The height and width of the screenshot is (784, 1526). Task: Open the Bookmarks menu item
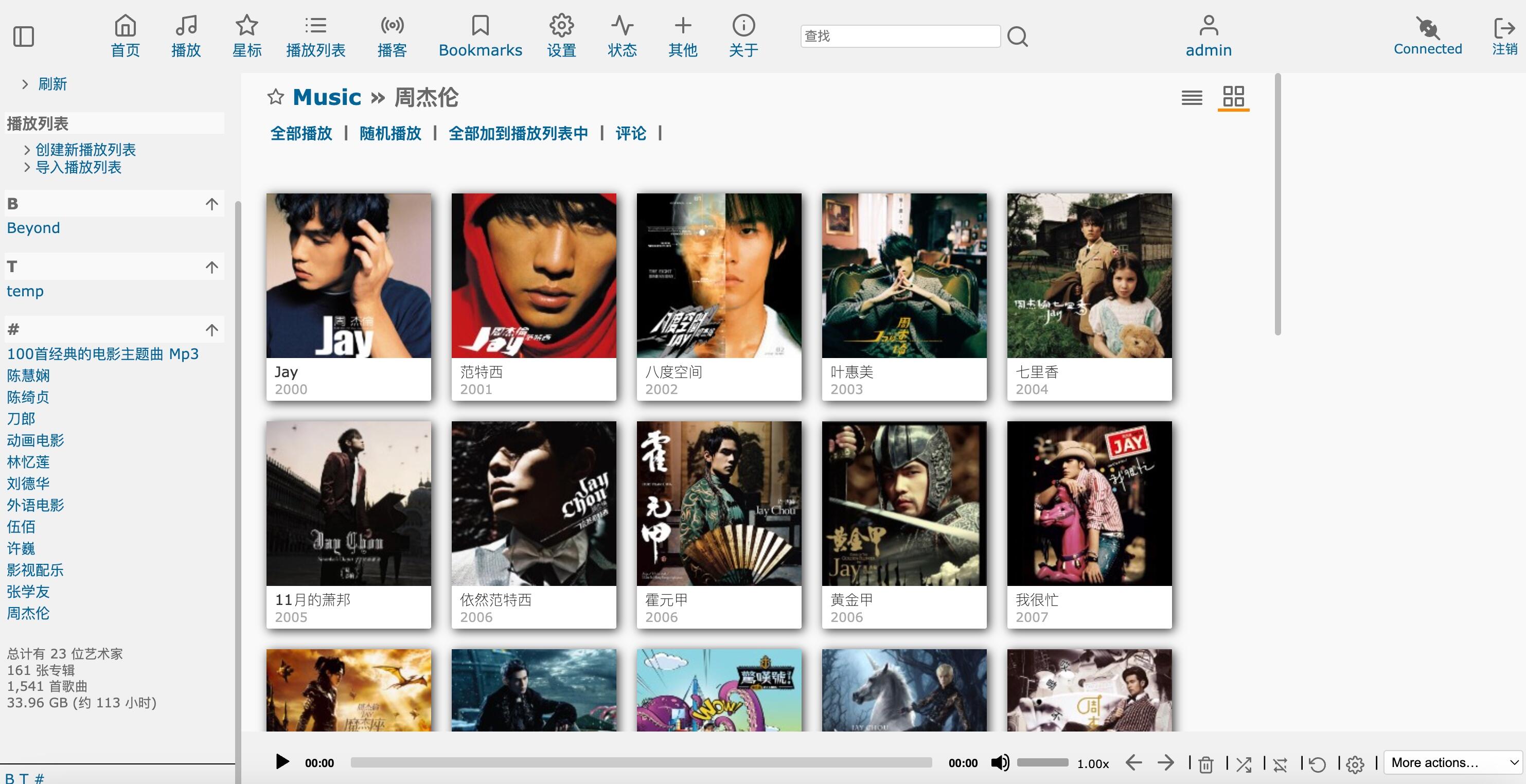pyautogui.click(x=481, y=36)
